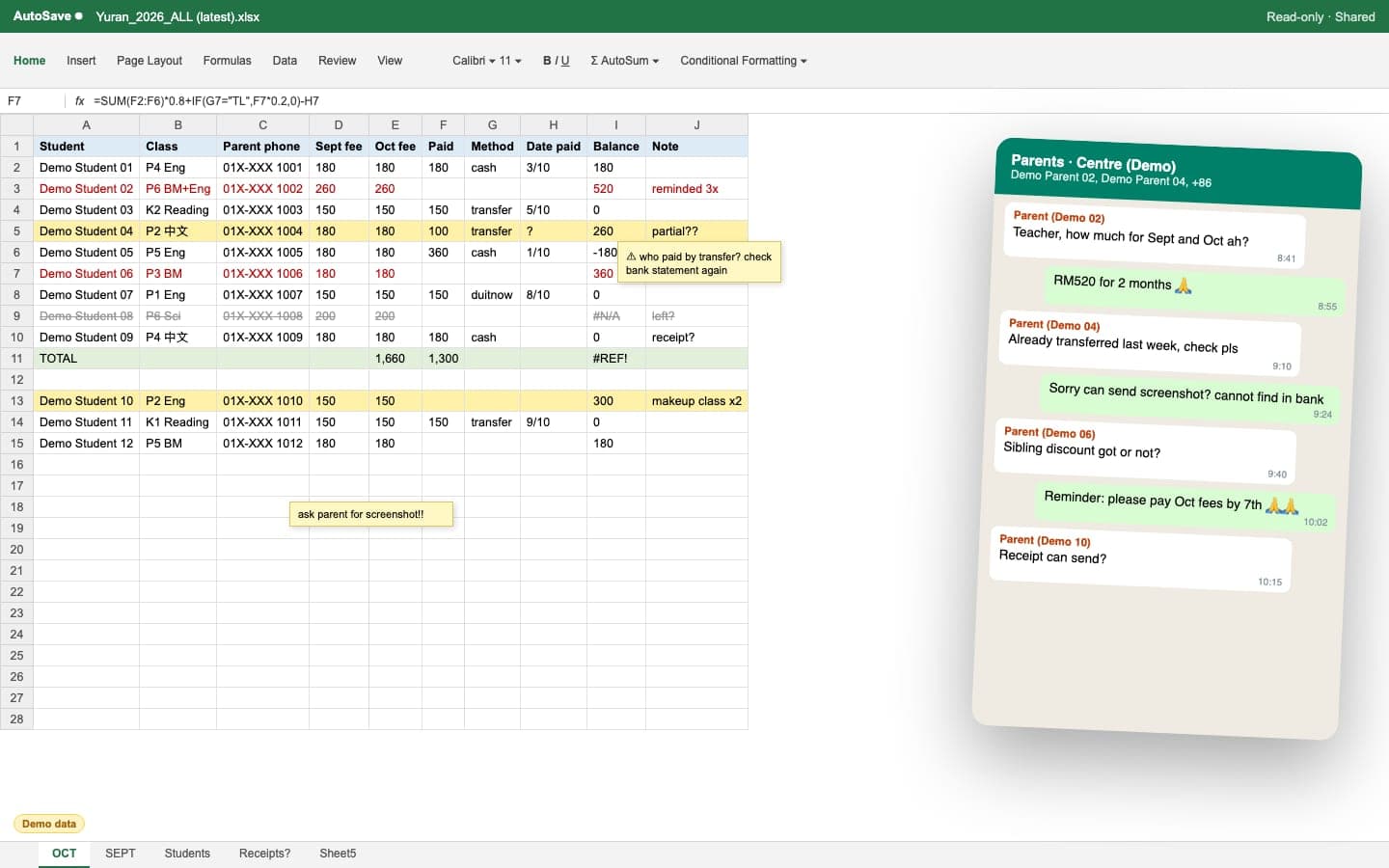
Task: Click into the formula bar text
Action: pyautogui.click(x=206, y=100)
